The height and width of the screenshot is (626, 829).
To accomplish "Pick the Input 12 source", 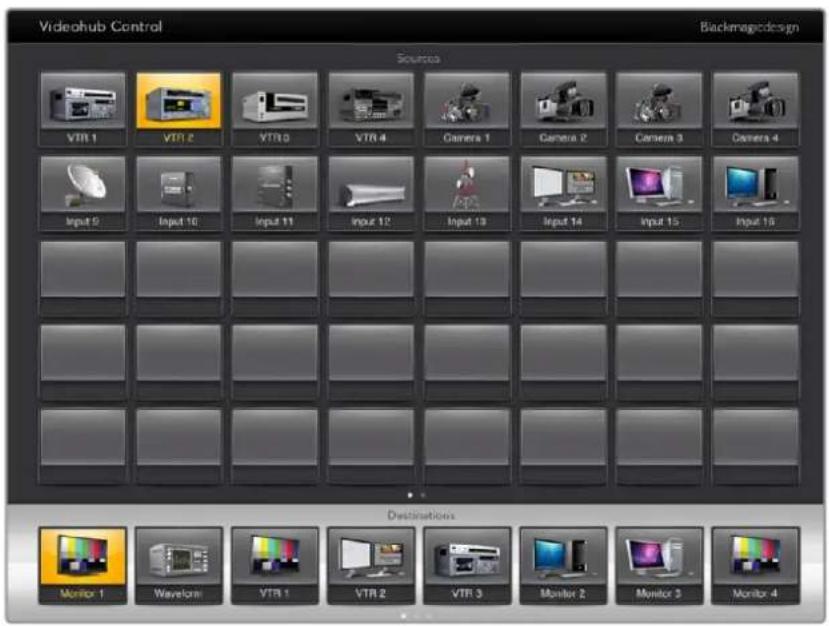I will [371, 193].
